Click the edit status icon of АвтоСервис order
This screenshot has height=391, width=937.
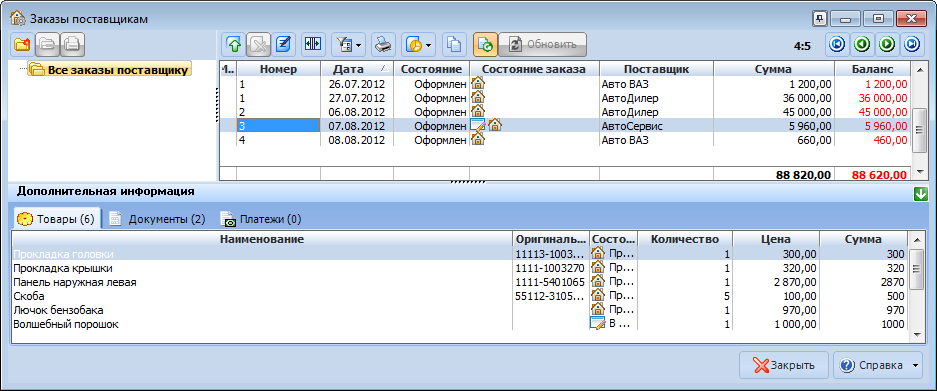coord(478,126)
